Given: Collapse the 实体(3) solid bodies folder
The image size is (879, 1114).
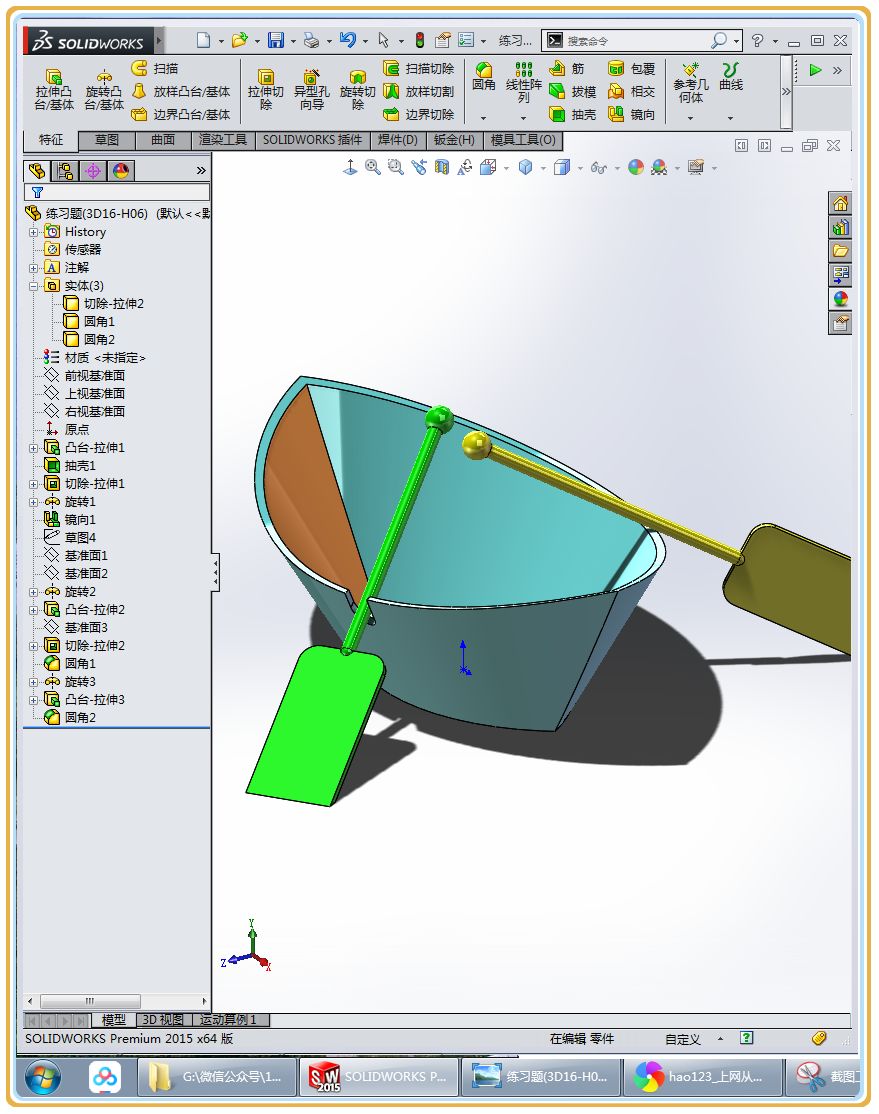Looking at the screenshot, I should pyautogui.click(x=33, y=286).
